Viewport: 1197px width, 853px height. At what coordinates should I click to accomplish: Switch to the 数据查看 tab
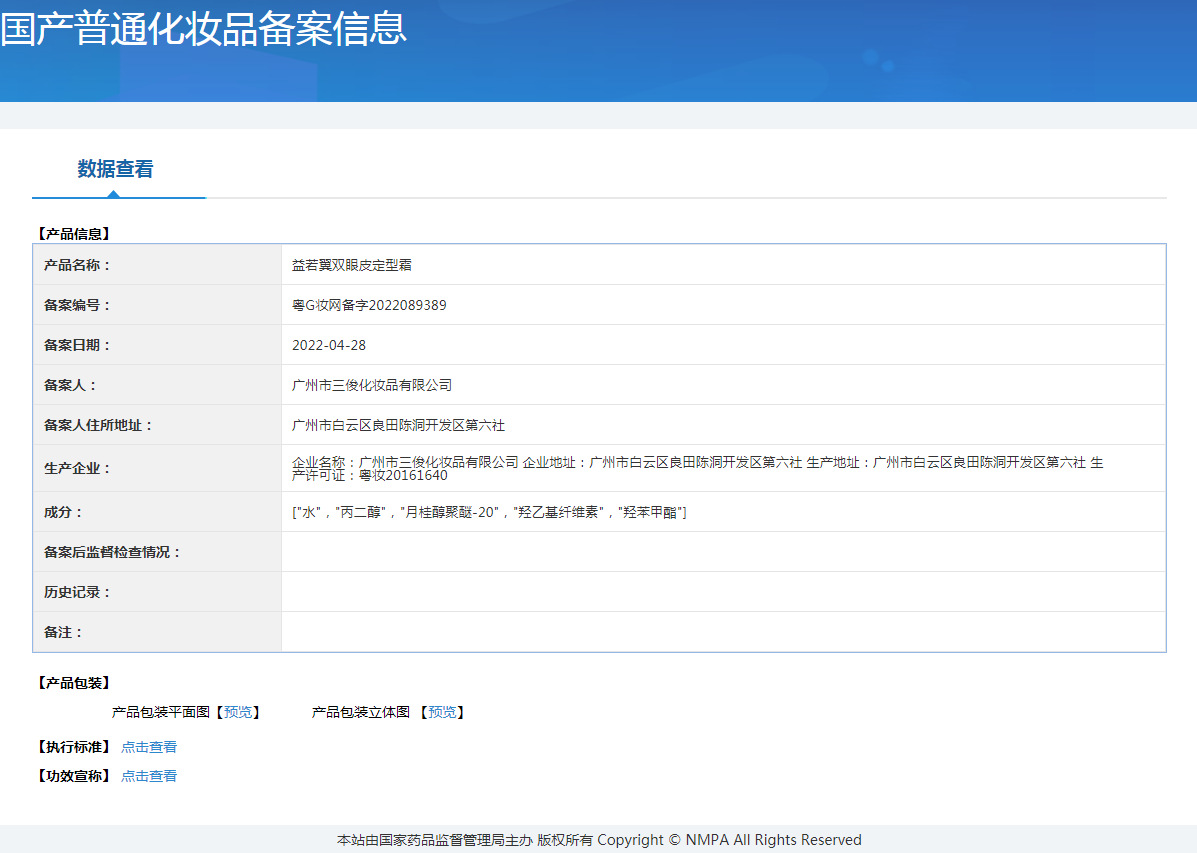click(x=116, y=170)
